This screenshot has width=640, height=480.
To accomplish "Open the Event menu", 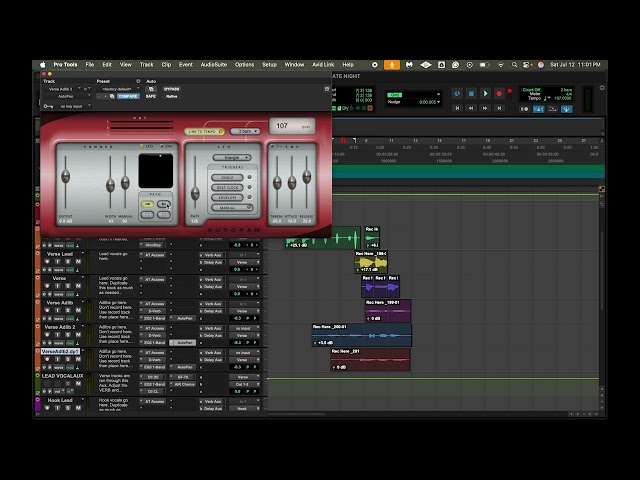I will tap(186, 64).
